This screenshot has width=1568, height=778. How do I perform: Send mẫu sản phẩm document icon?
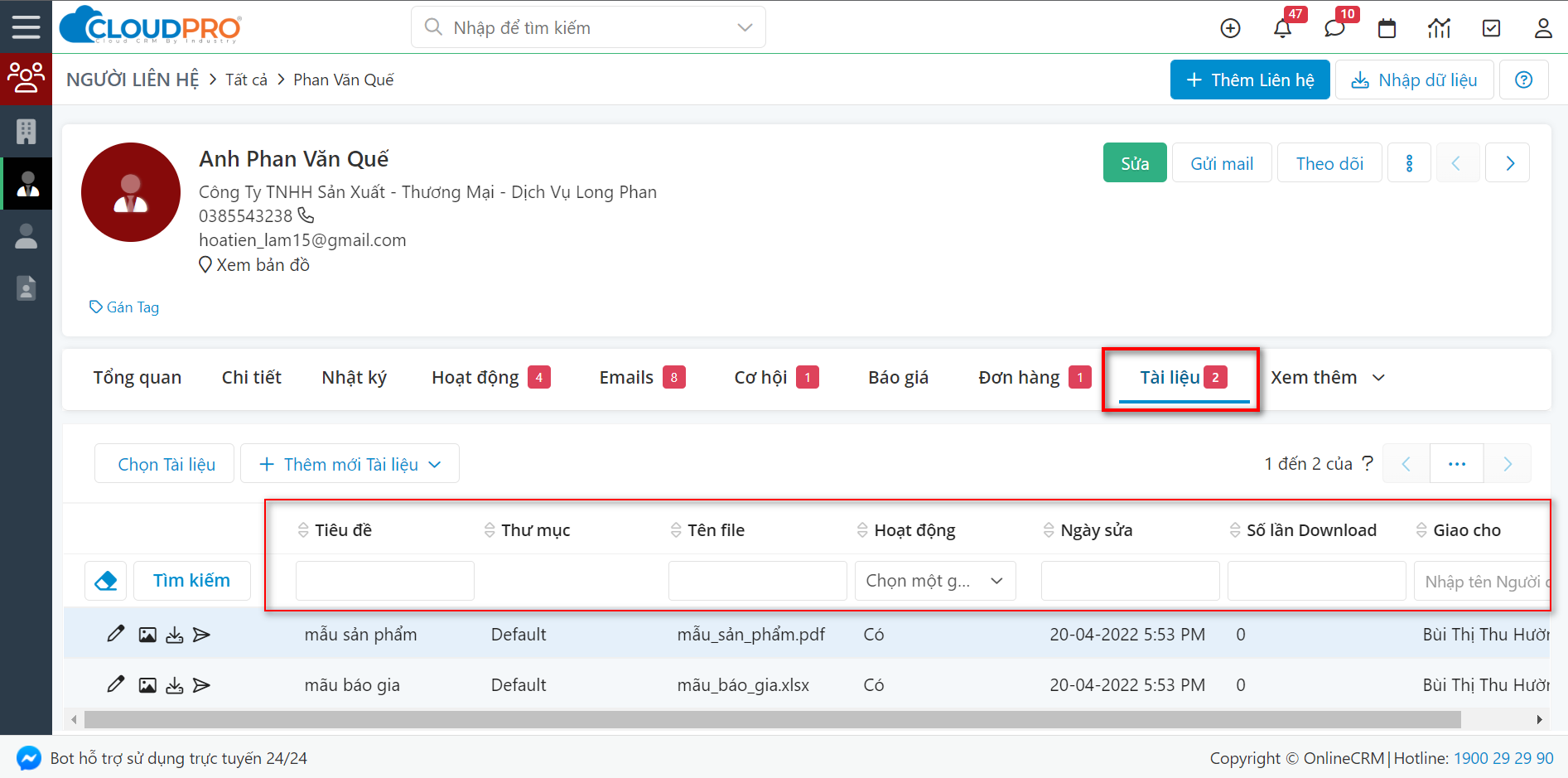(201, 635)
